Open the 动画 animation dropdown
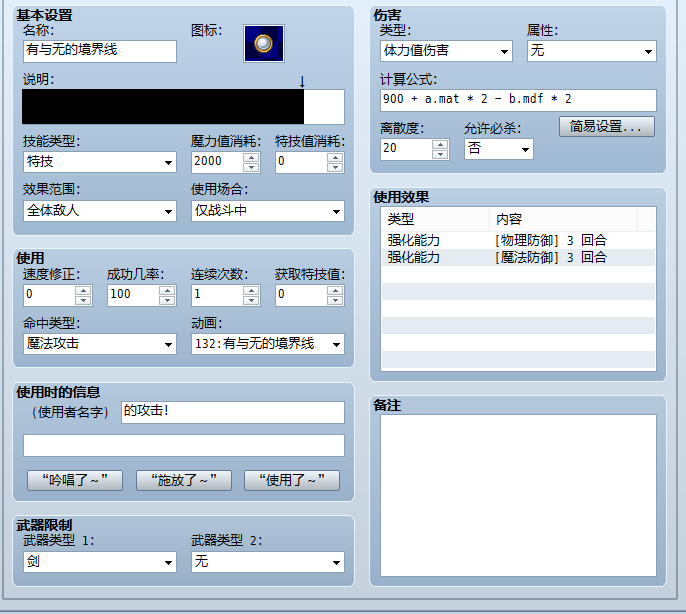This screenshot has height=614, width=686. [x=268, y=344]
